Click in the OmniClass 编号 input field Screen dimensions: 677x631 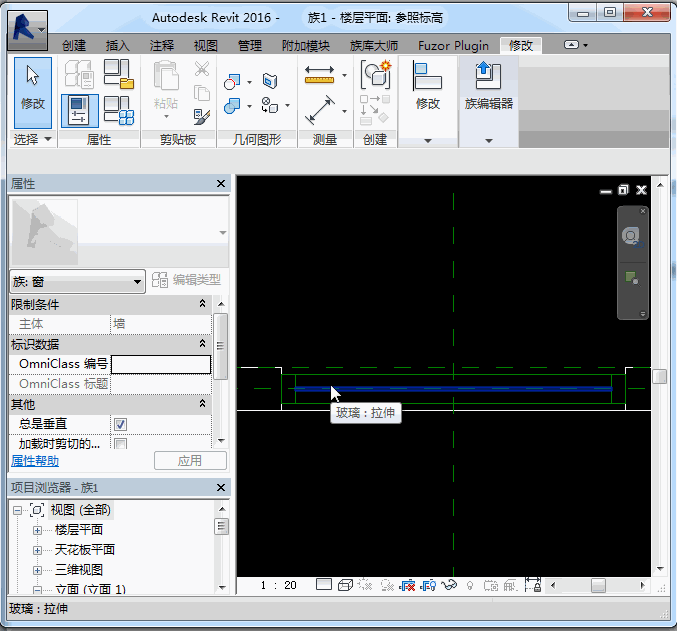tap(160, 364)
